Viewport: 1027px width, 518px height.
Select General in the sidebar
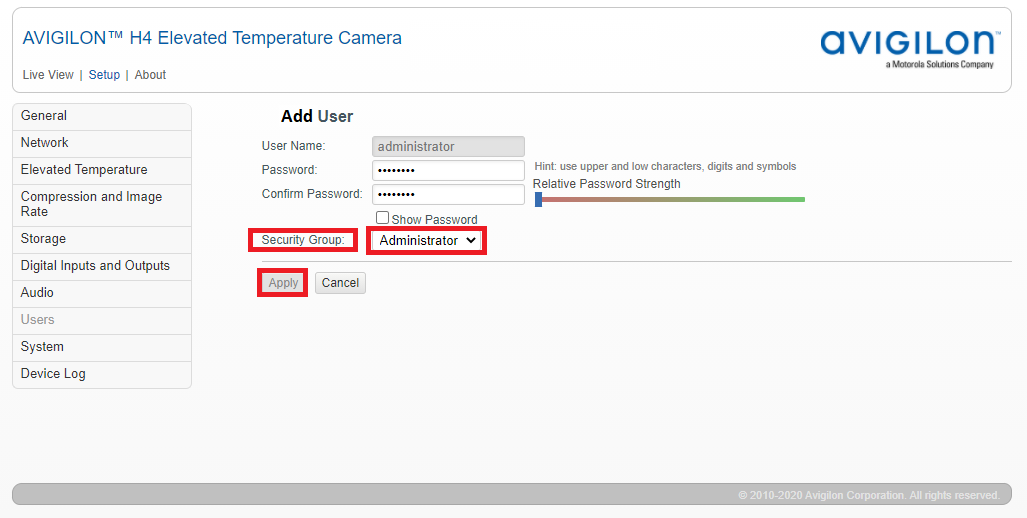click(x=44, y=116)
